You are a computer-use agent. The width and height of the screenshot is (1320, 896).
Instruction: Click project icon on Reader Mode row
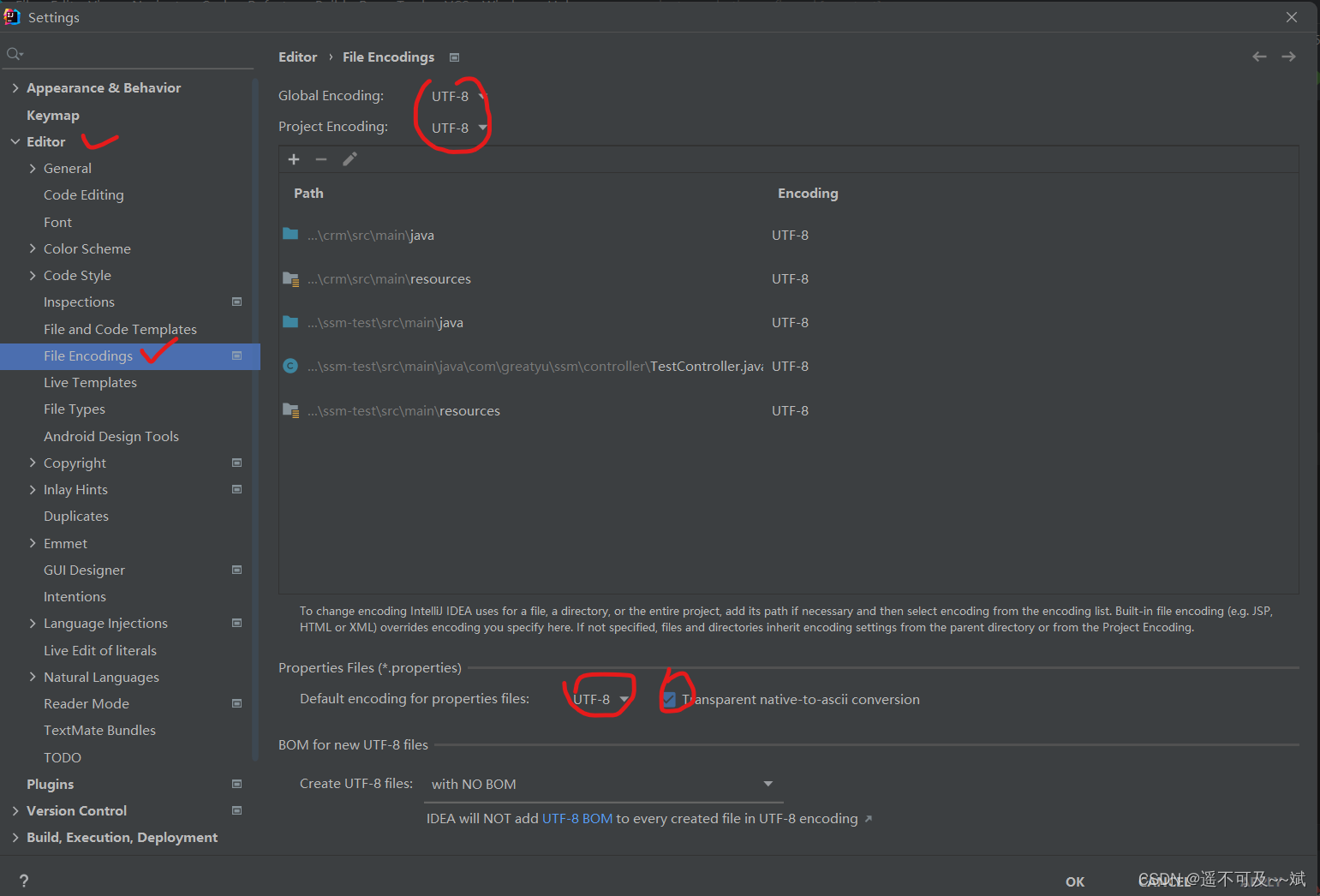click(x=237, y=703)
